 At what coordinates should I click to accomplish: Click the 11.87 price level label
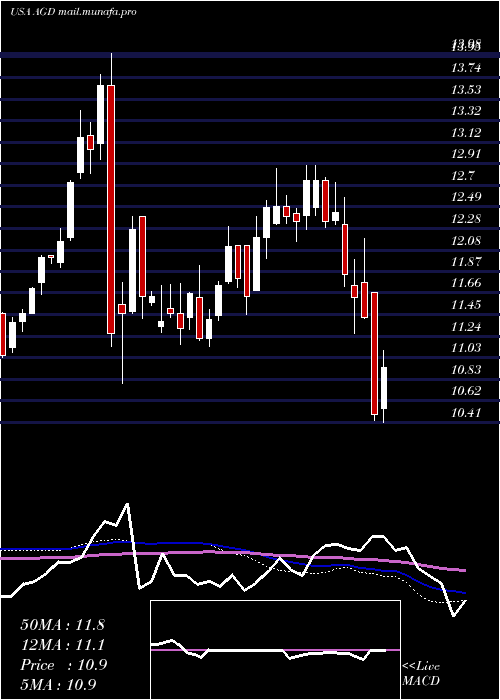click(467, 262)
